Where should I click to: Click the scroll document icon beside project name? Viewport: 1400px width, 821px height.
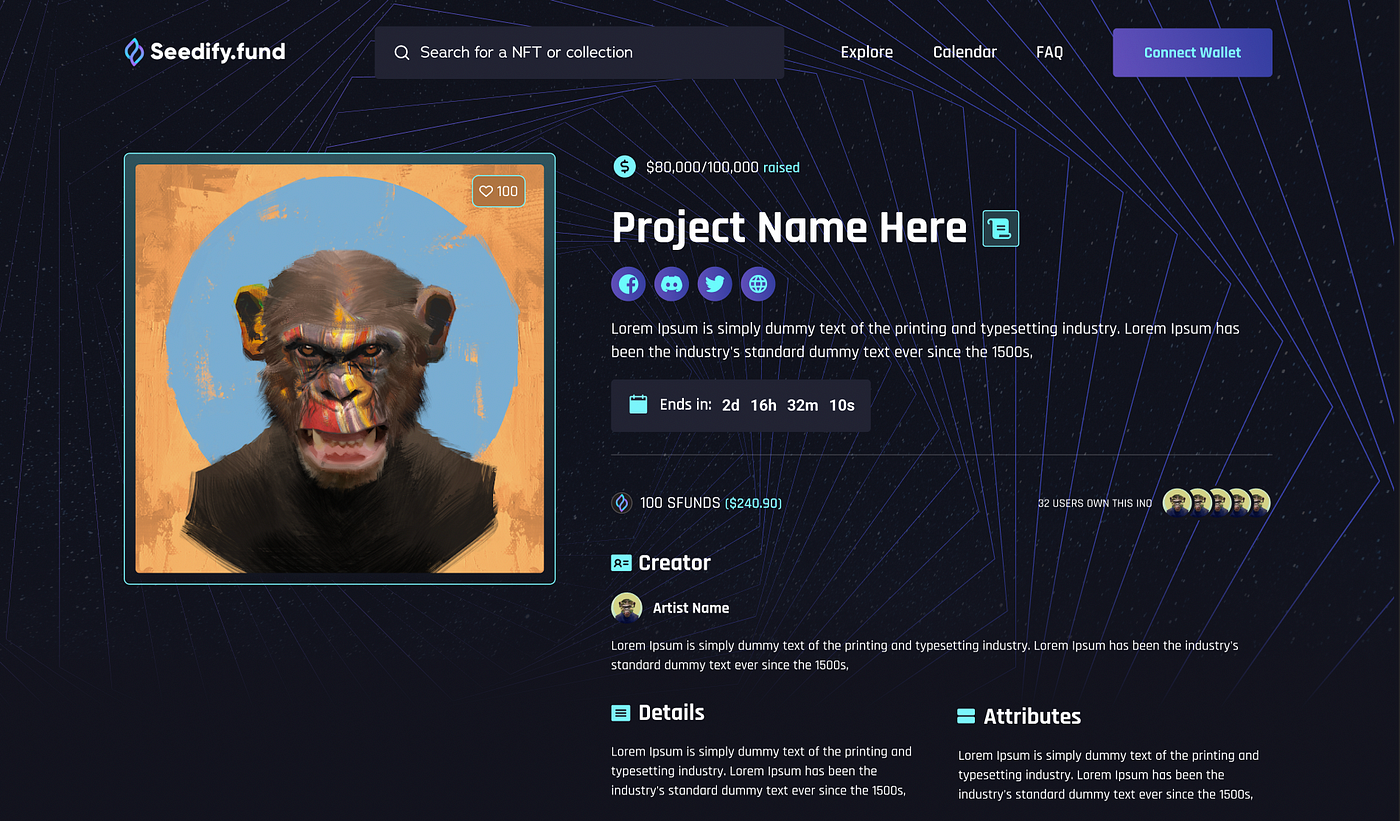click(x=1001, y=229)
